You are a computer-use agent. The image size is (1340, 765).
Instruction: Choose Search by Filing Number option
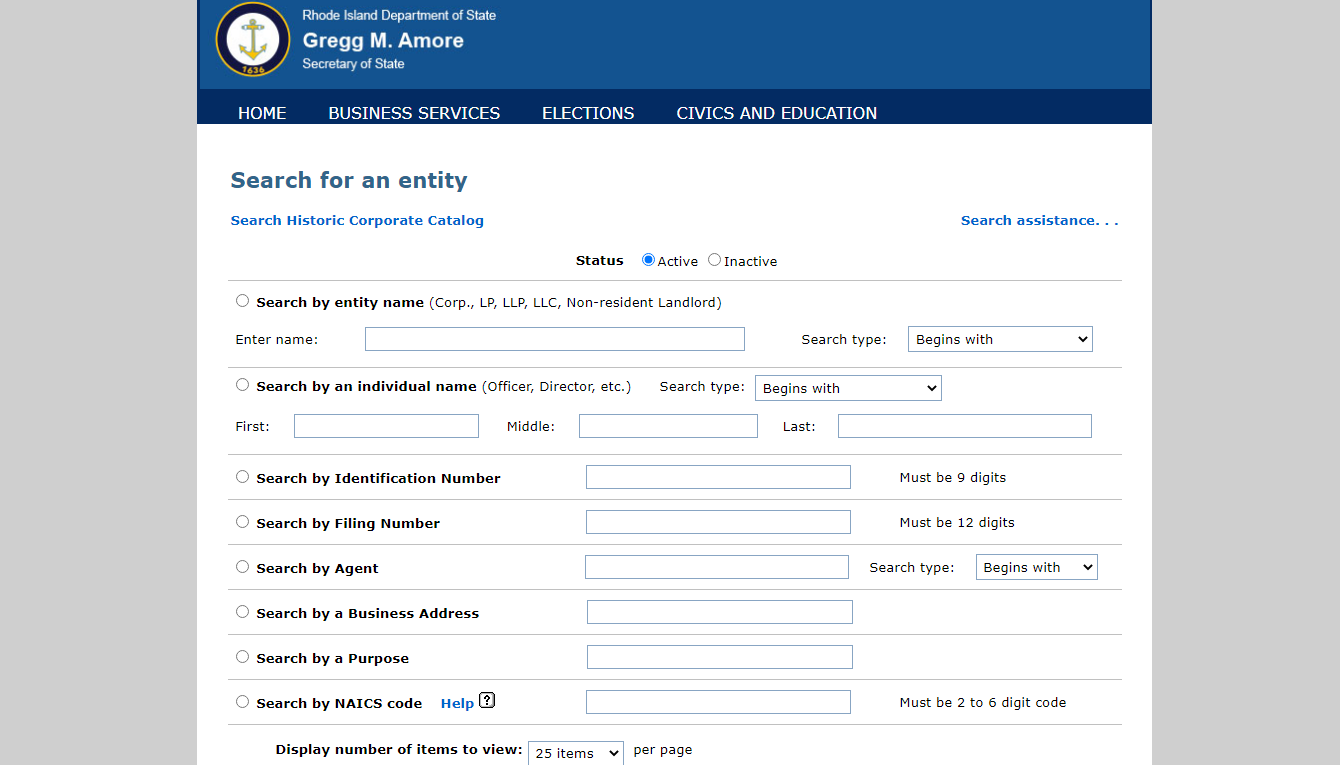click(243, 522)
